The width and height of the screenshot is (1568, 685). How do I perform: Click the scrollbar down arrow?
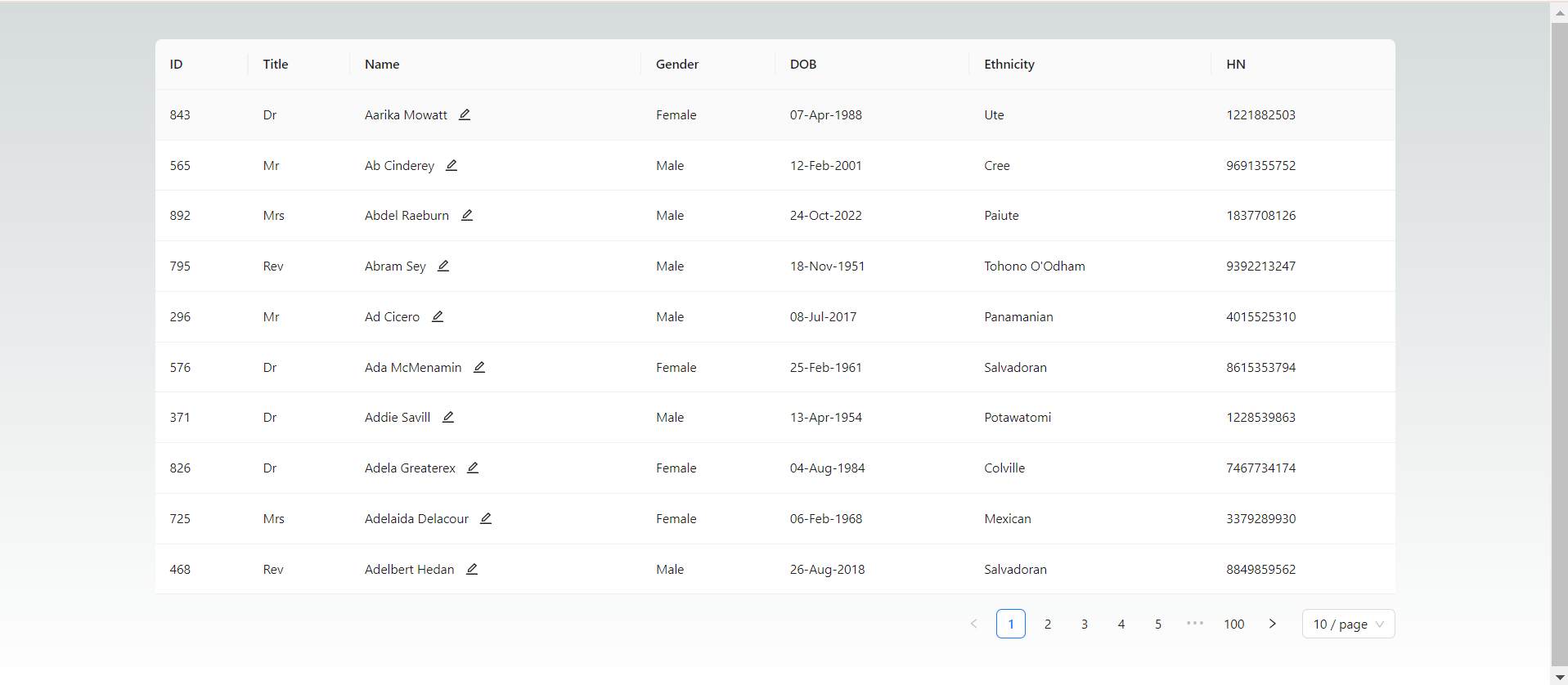pyautogui.click(x=1559, y=678)
